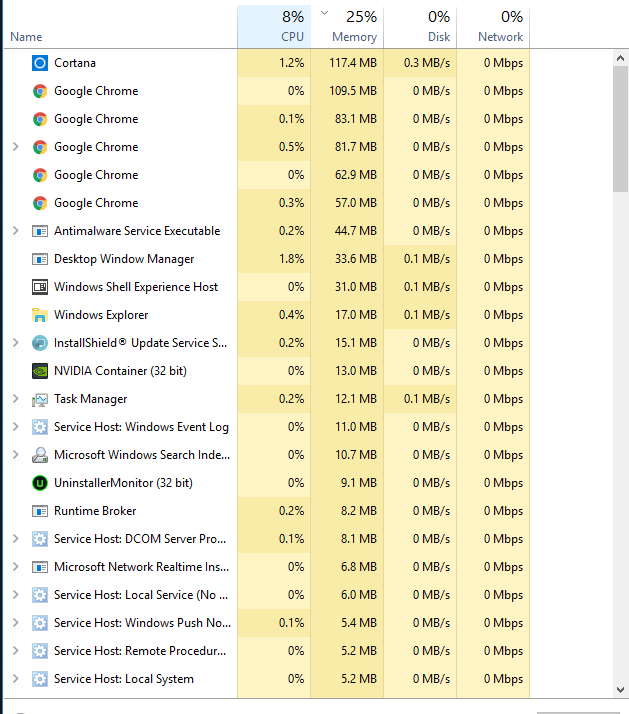Select the Desktop Window Manager row name
Viewport: 629px width, 714px height.
(124, 259)
